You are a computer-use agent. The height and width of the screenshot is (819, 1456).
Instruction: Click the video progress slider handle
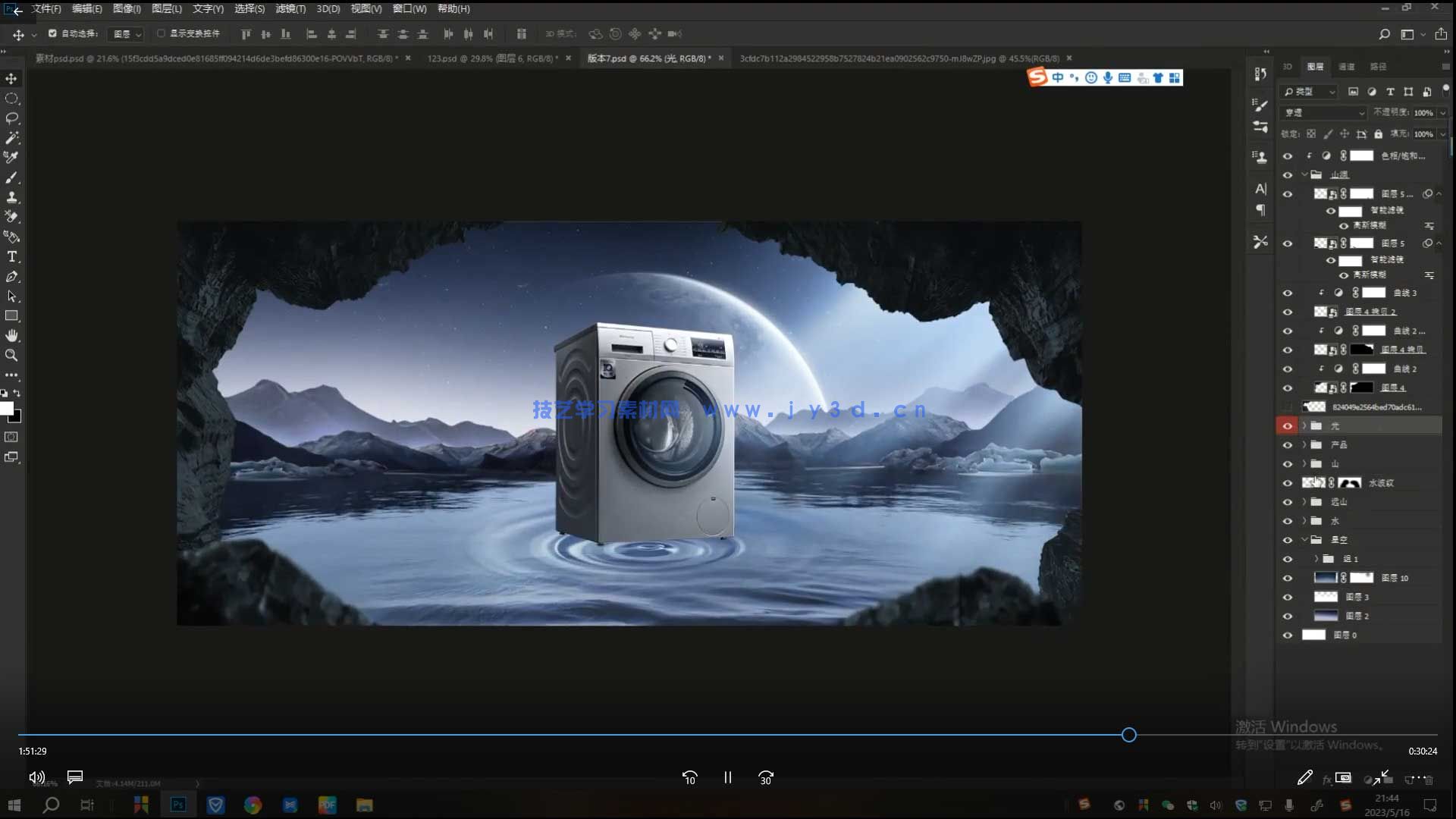tap(1128, 735)
